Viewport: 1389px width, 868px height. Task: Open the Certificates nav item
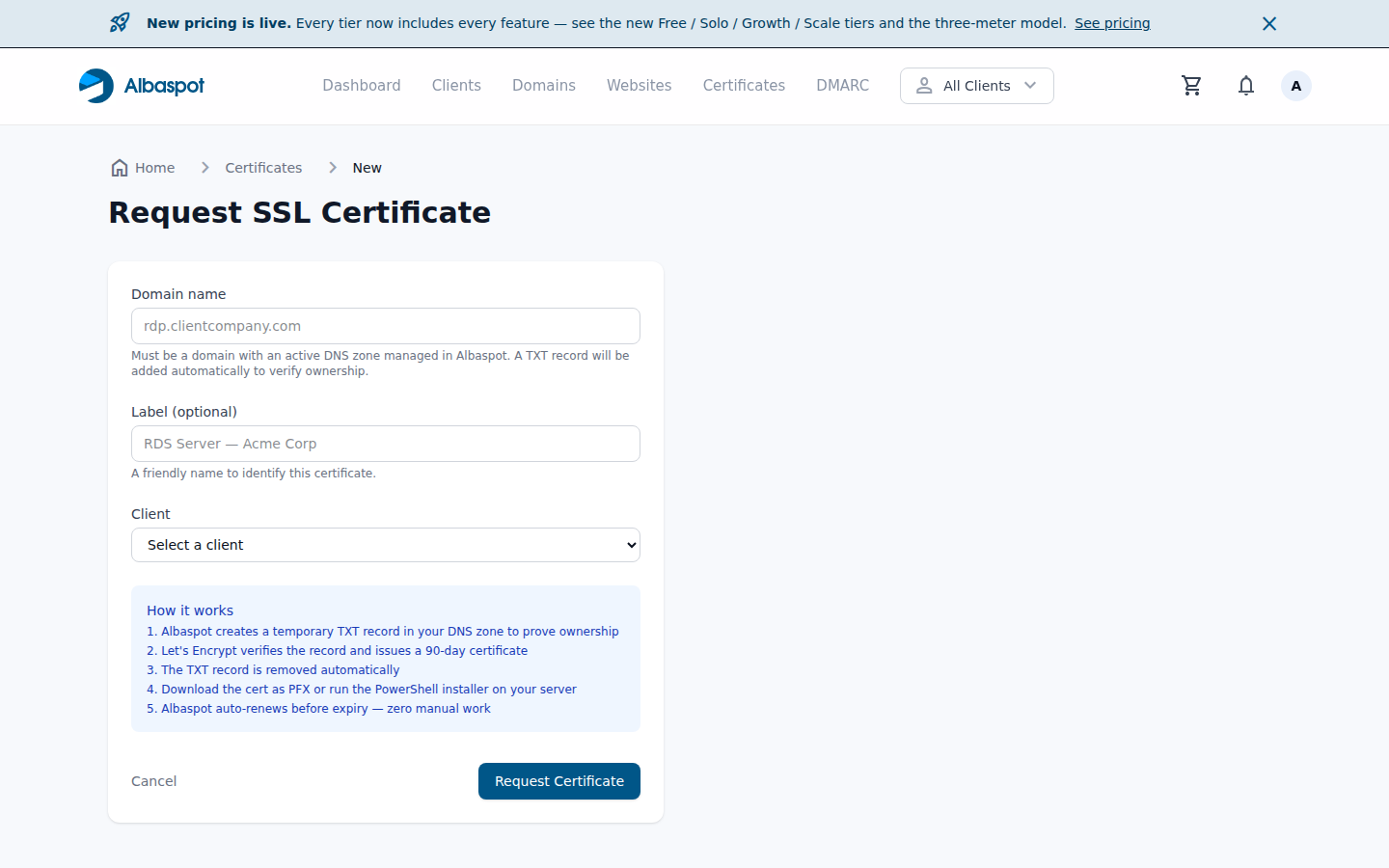tap(744, 86)
